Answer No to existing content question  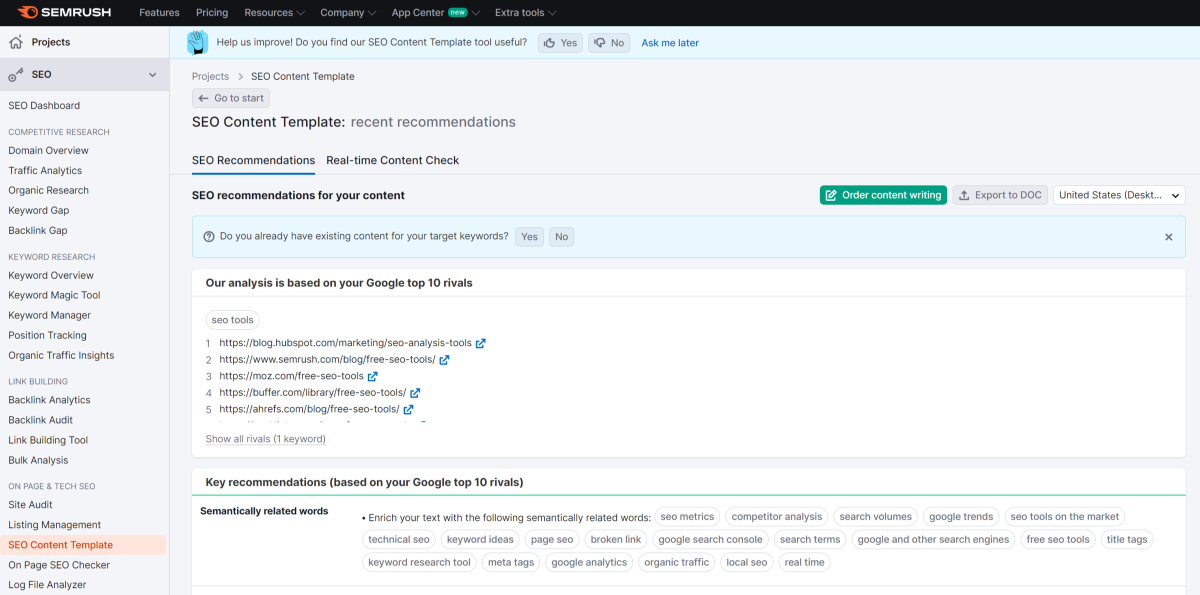[x=561, y=237]
